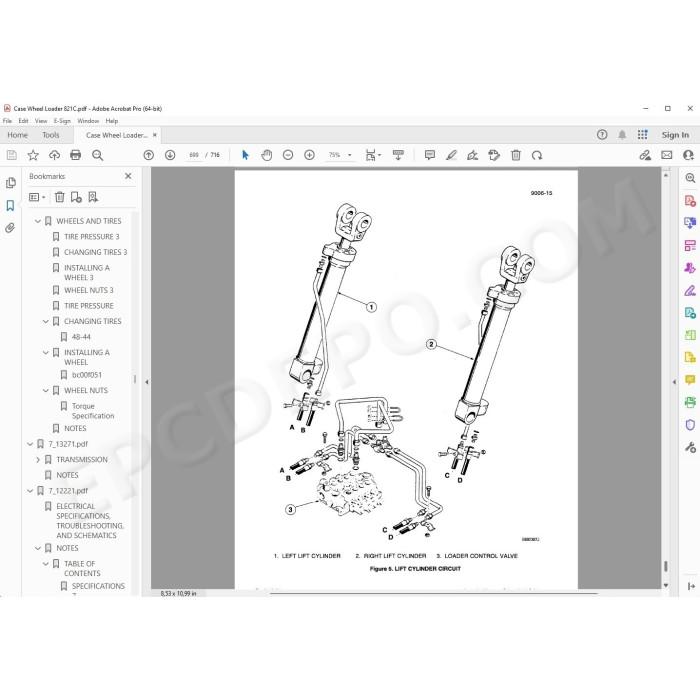Open the notifications bell
This screenshot has height=700, width=700.
click(x=622, y=134)
